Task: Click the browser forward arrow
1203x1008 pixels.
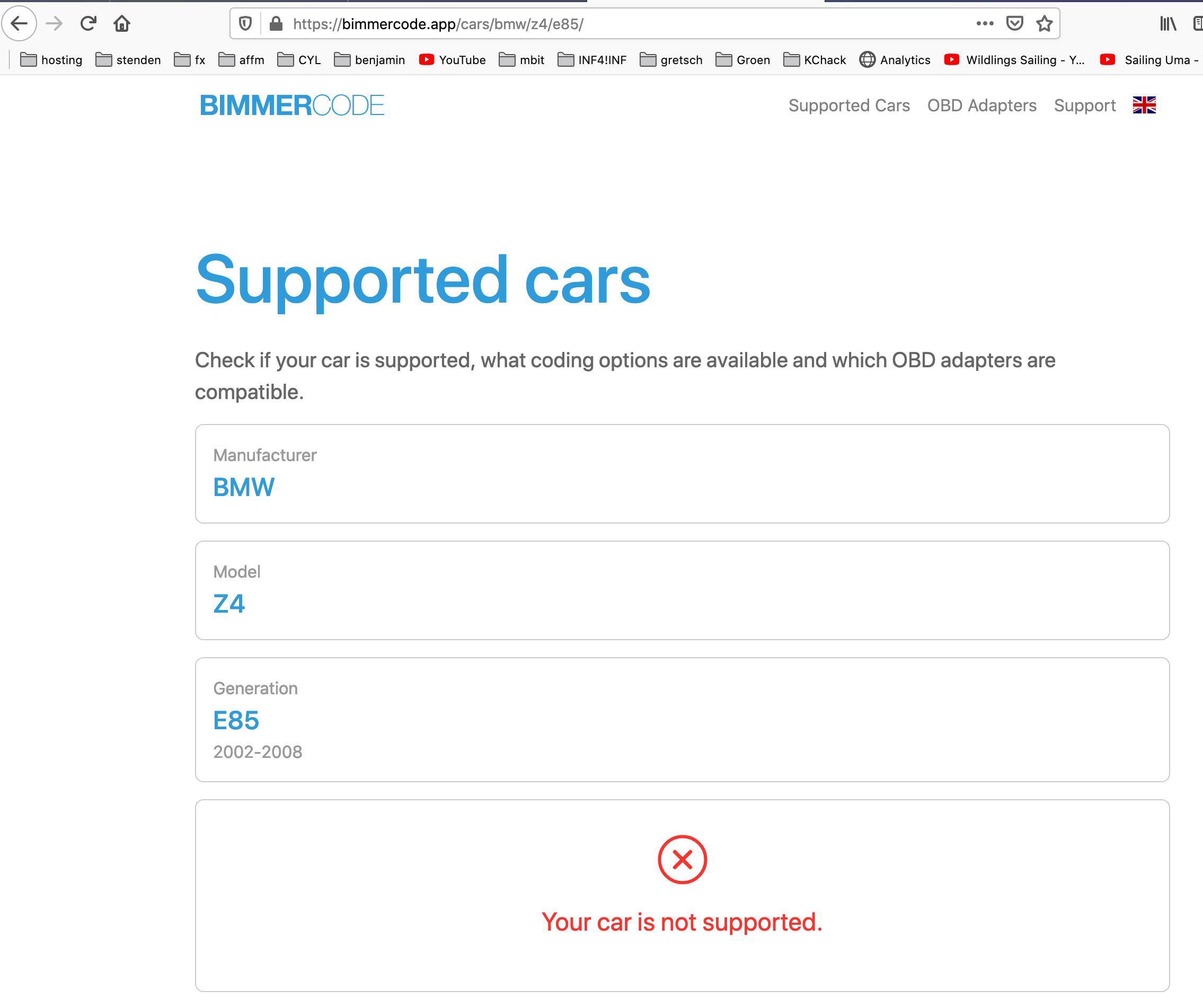Action: click(x=55, y=23)
